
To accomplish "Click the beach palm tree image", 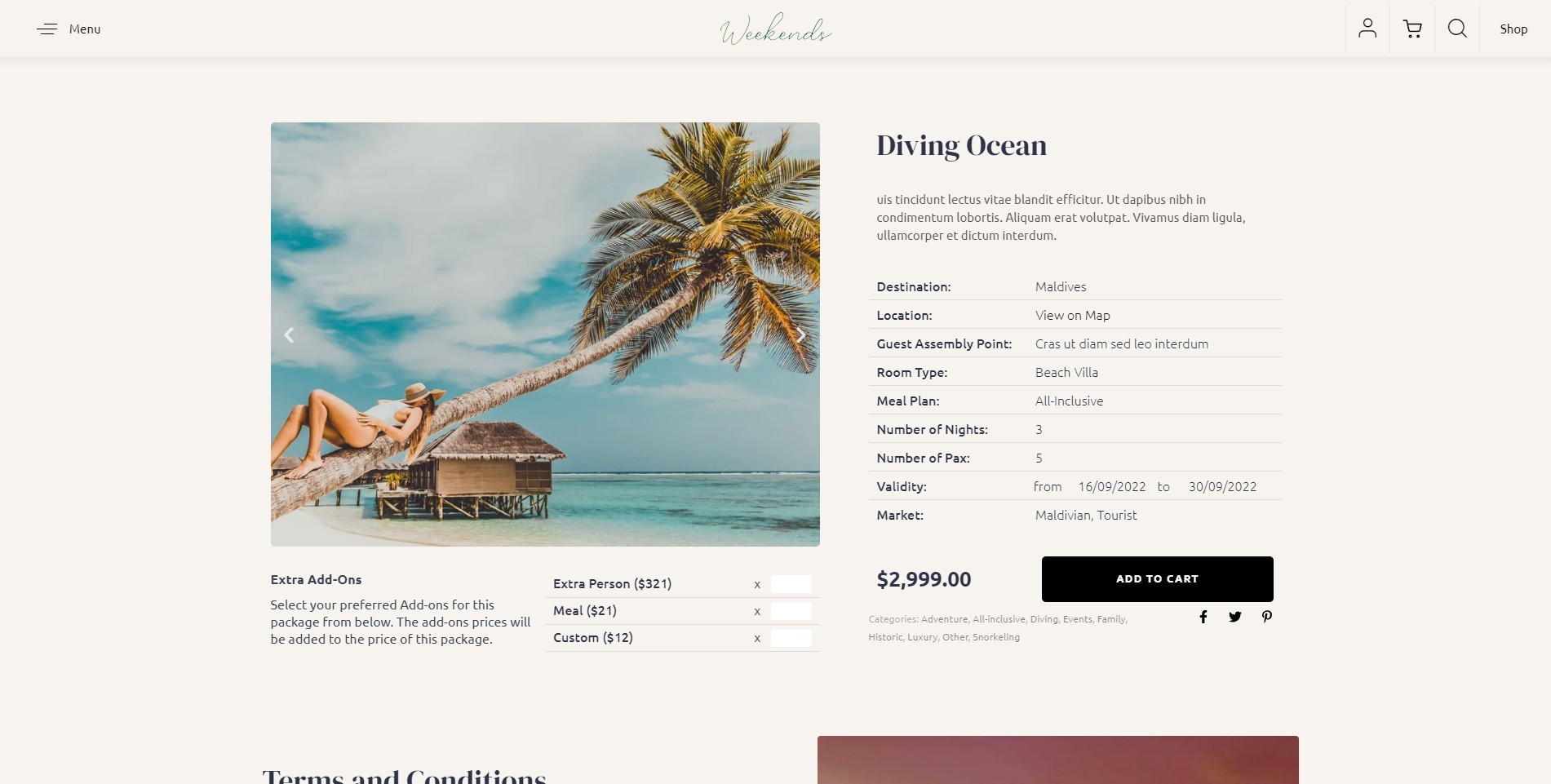I will pyautogui.click(x=545, y=334).
